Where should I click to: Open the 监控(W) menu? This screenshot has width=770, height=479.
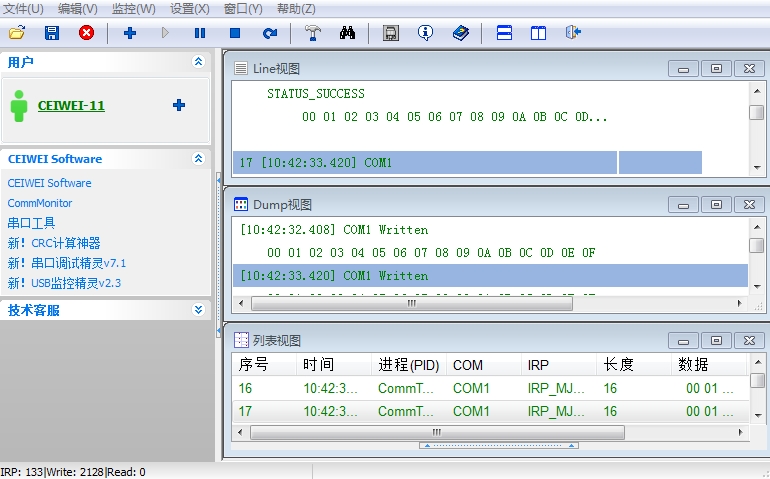133,8
